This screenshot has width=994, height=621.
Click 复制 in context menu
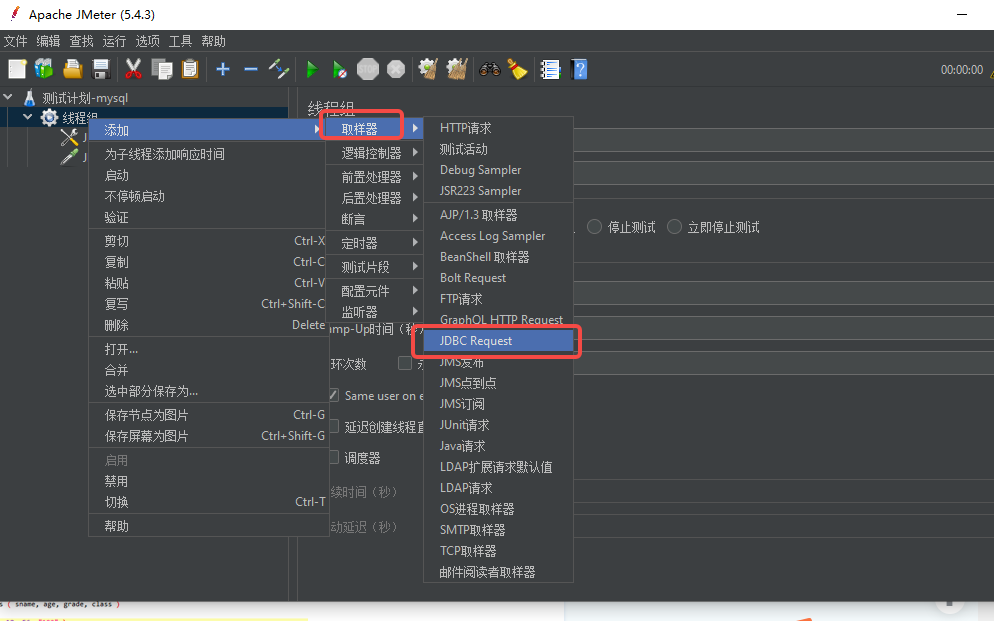208,262
